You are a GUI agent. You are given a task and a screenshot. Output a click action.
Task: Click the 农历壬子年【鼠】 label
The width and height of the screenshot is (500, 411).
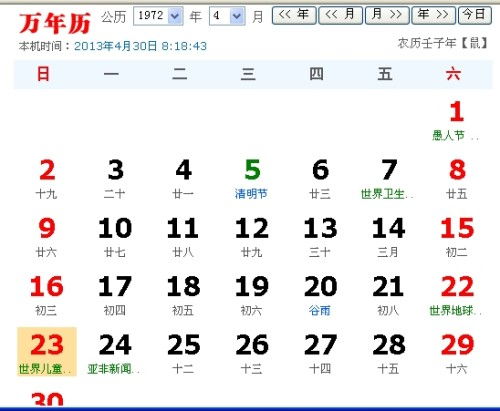(x=443, y=43)
